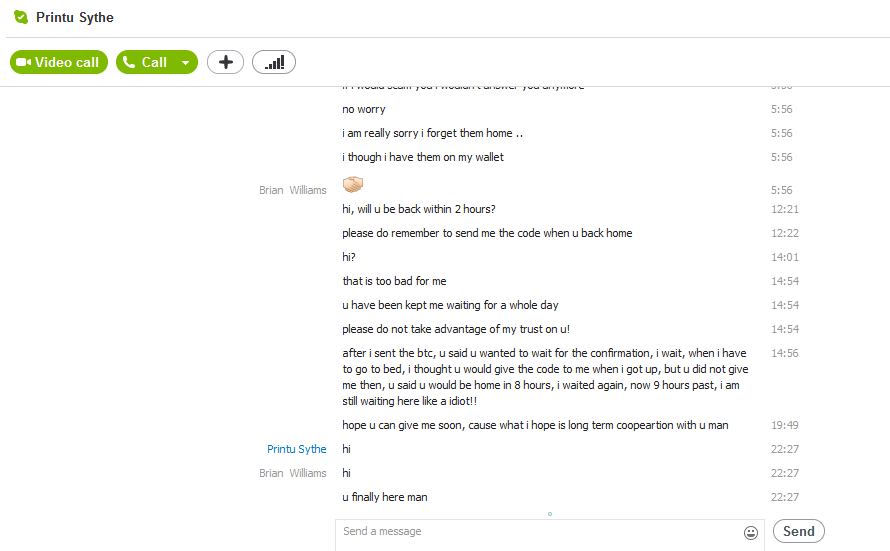The height and width of the screenshot is (551, 890).
Task: Click the green Call button
Action: [146, 62]
